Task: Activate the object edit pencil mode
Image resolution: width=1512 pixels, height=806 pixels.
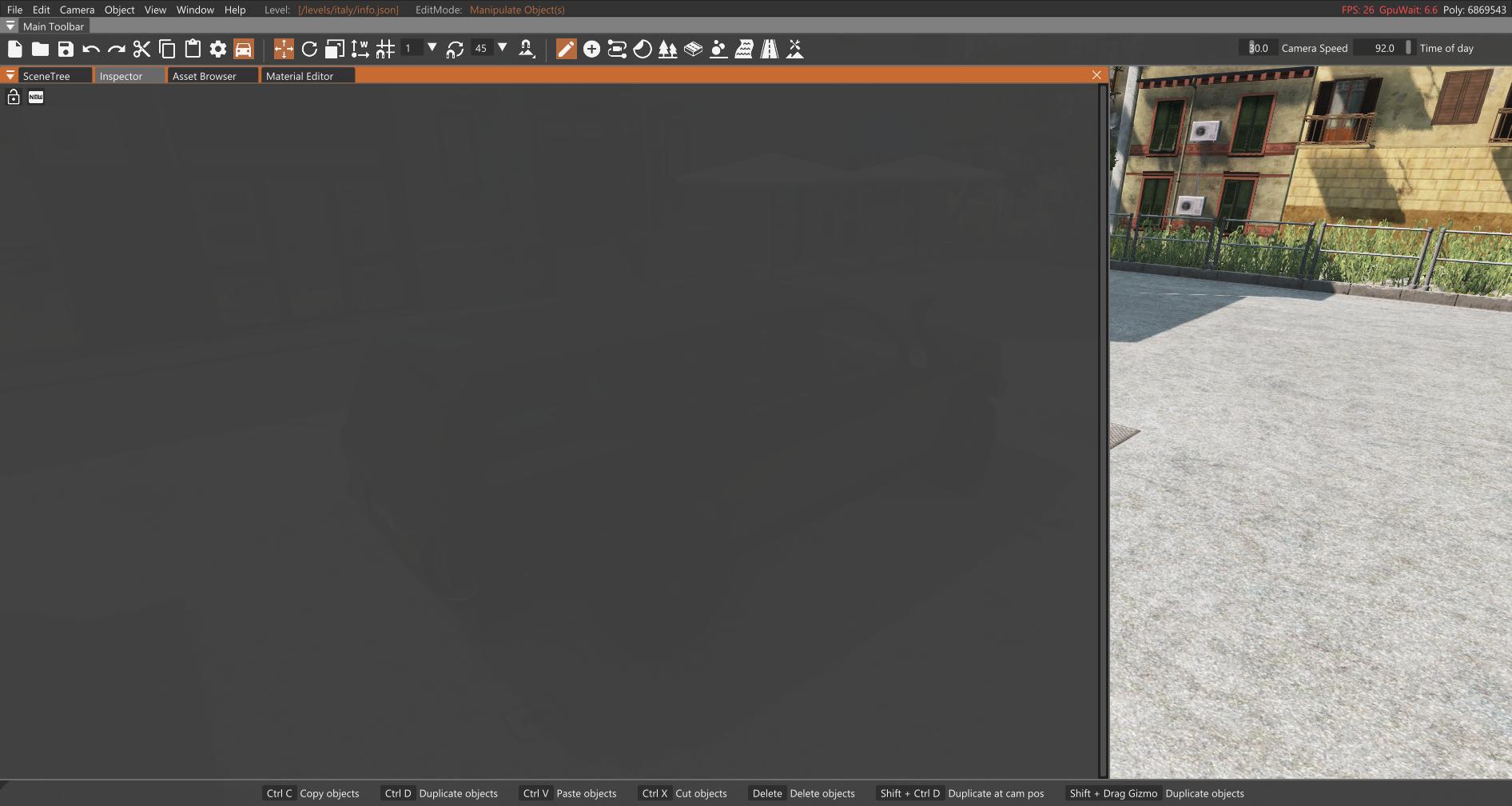Action: 566,49
